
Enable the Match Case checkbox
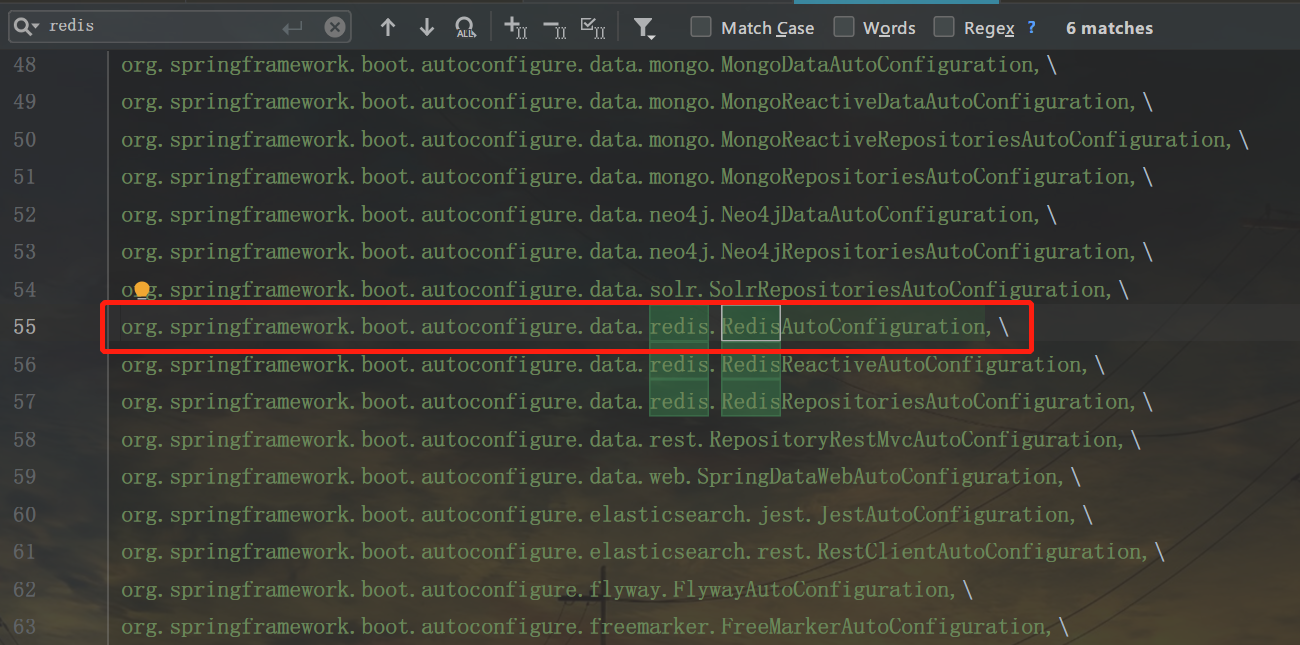702,27
